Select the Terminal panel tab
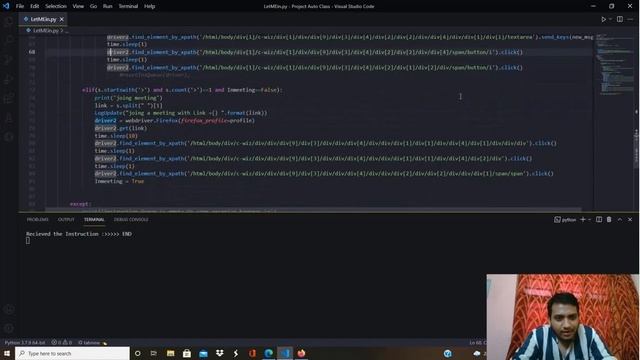Image resolution: width=640 pixels, height=360 pixels. (94, 220)
